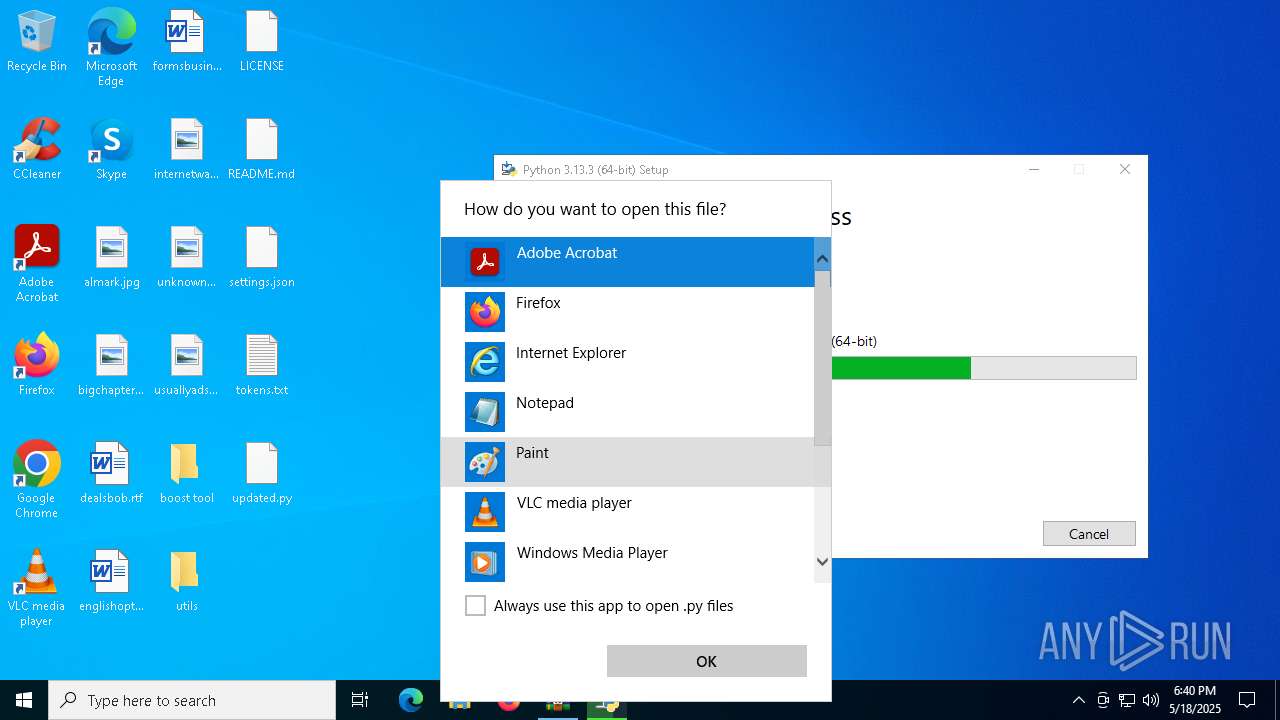This screenshot has height=720, width=1280.
Task: Select the settings.json file
Action: 262,258
